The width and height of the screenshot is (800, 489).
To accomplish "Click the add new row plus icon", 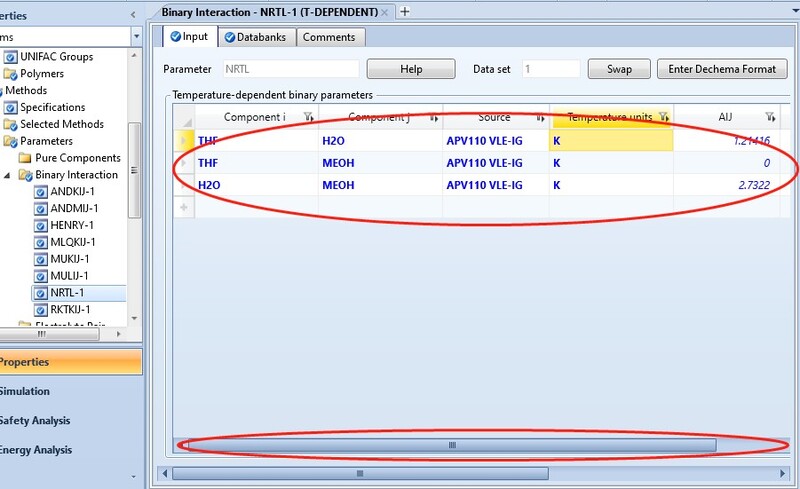I will (x=184, y=207).
